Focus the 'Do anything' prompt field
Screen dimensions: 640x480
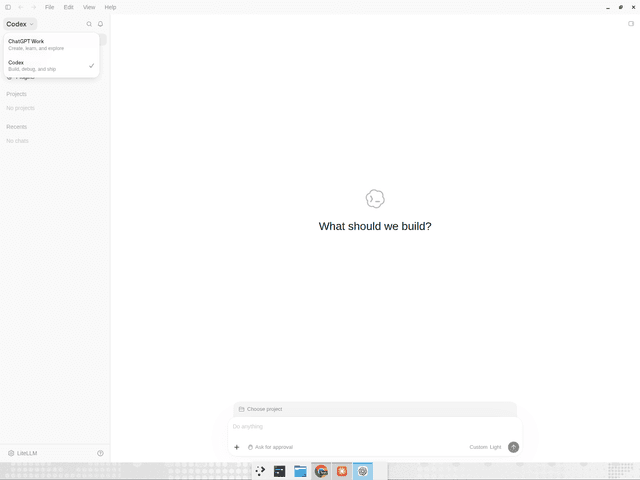click(x=375, y=427)
